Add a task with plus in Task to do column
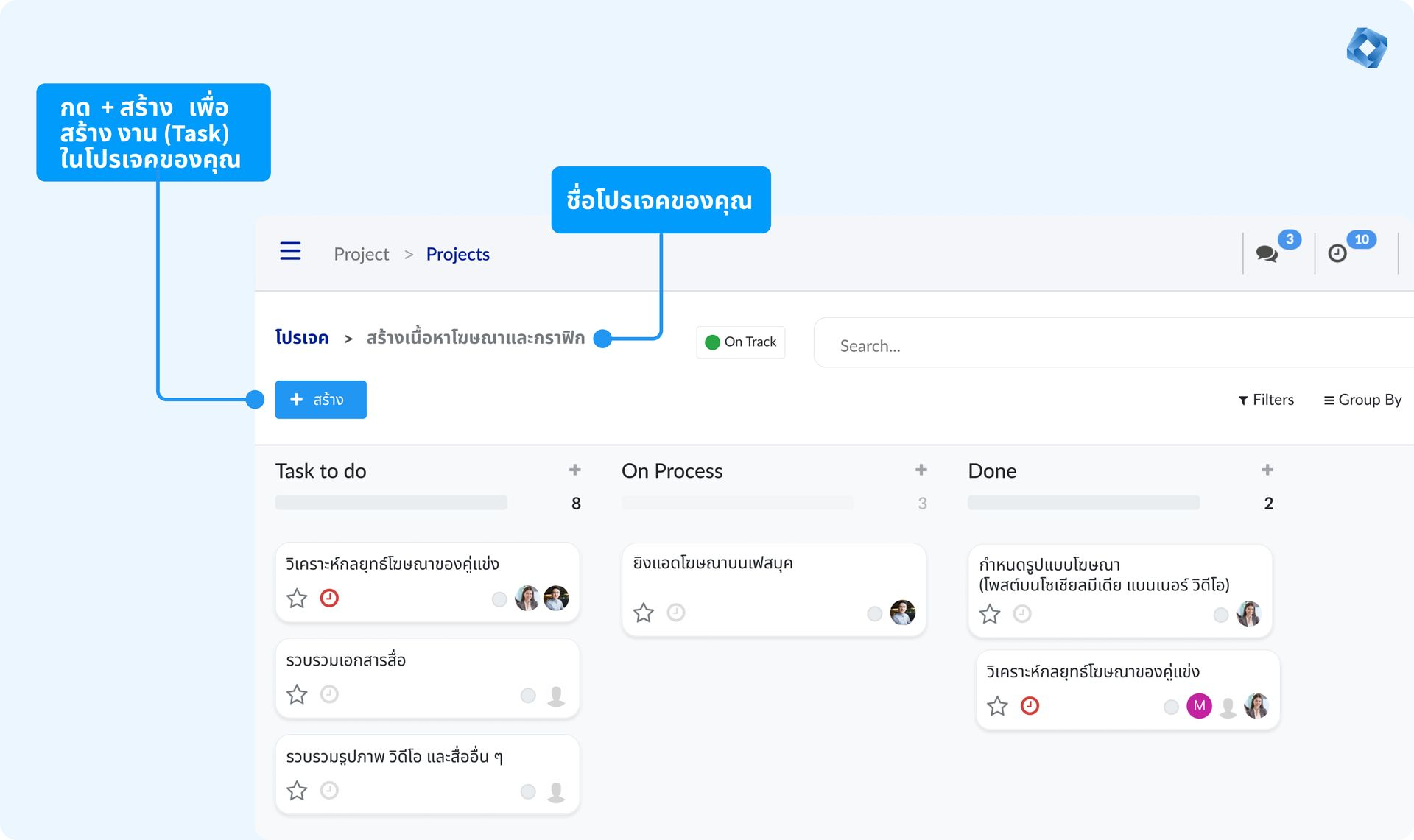Viewport: 1414px width, 840px height. click(x=575, y=470)
